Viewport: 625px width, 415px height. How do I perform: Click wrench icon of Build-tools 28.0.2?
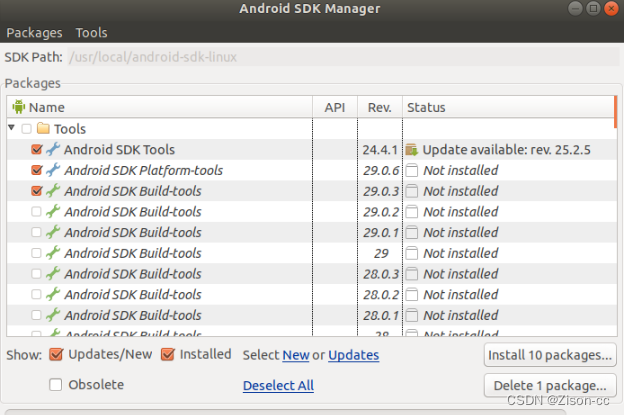(53, 294)
